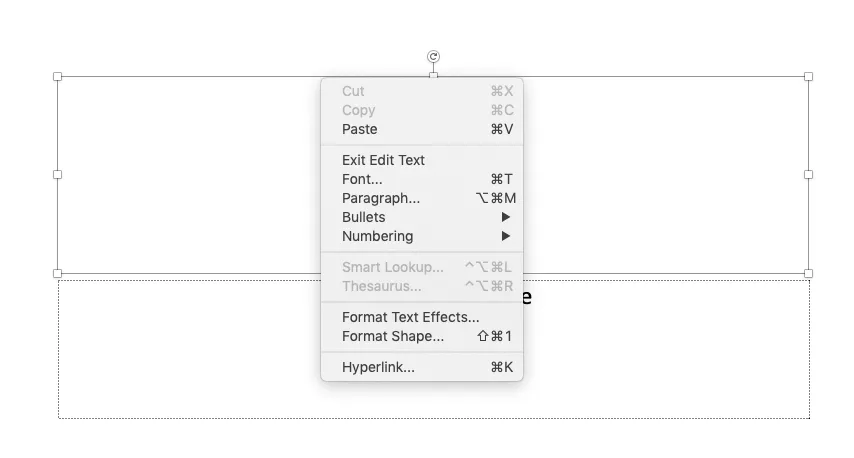Viewport: 854px width, 458px height.
Task: Click the left-middle resize handle
Action: pyautogui.click(x=57, y=174)
